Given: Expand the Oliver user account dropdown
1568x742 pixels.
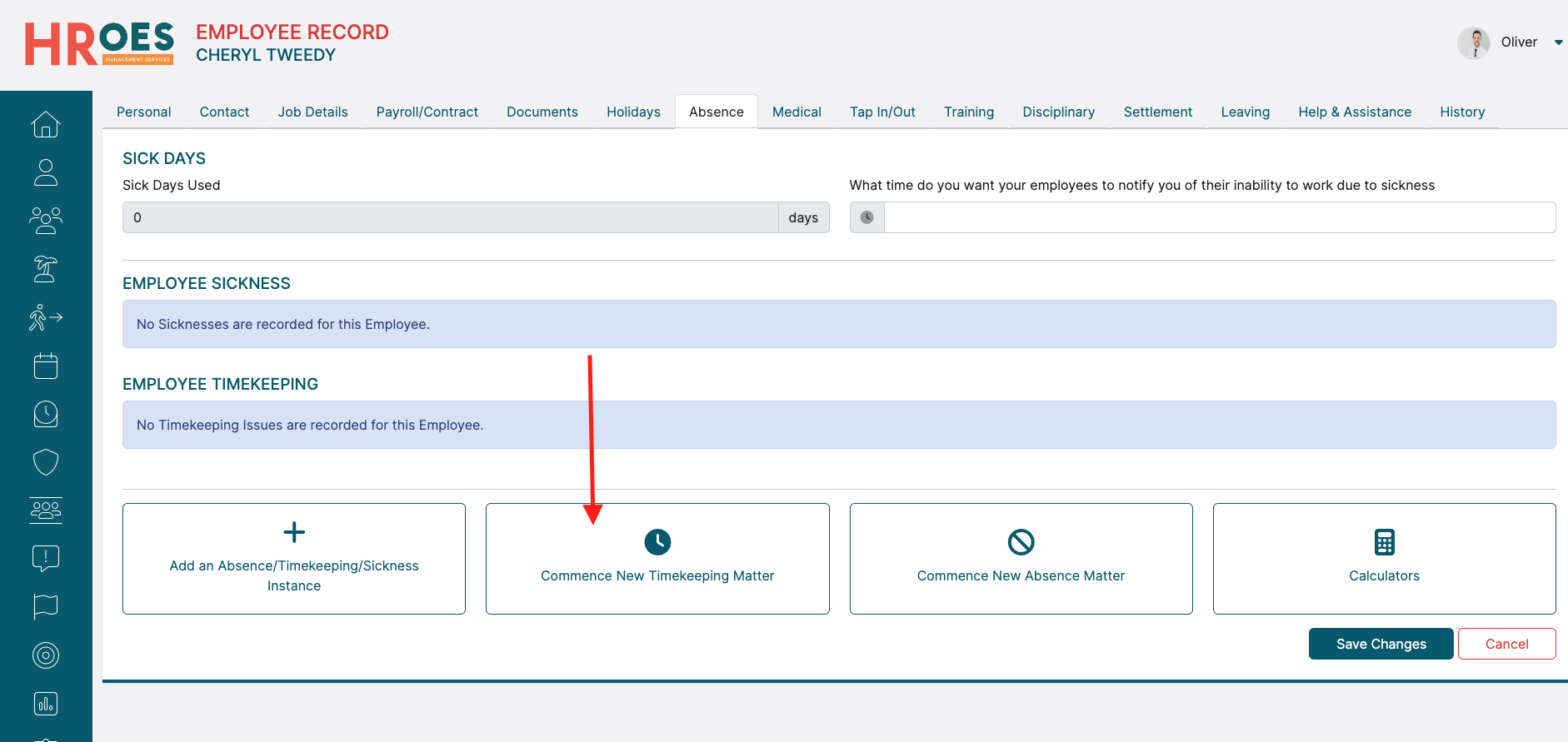Looking at the screenshot, I should [1557, 42].
